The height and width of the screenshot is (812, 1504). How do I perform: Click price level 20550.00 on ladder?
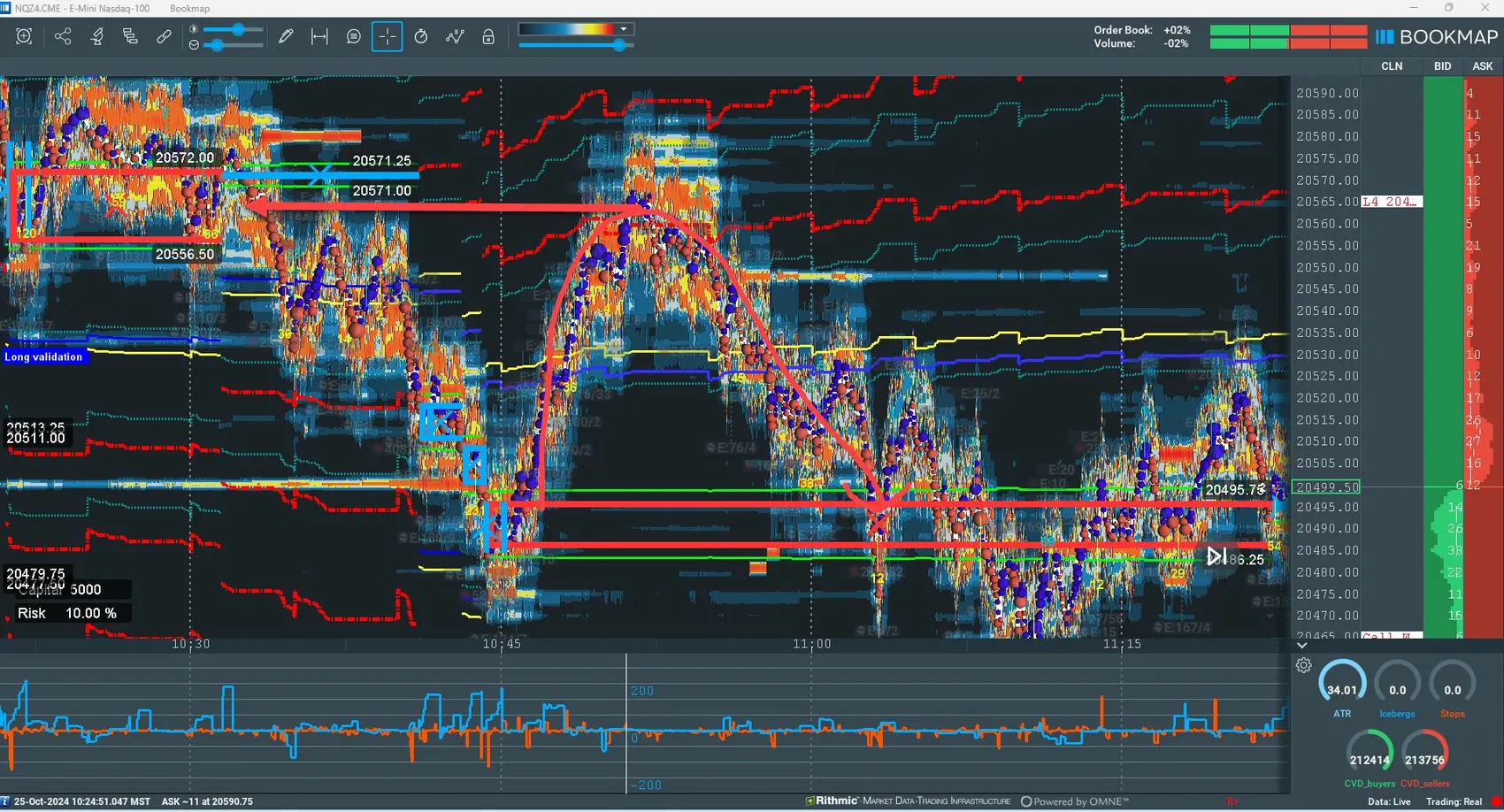[x=1327, y=267]
